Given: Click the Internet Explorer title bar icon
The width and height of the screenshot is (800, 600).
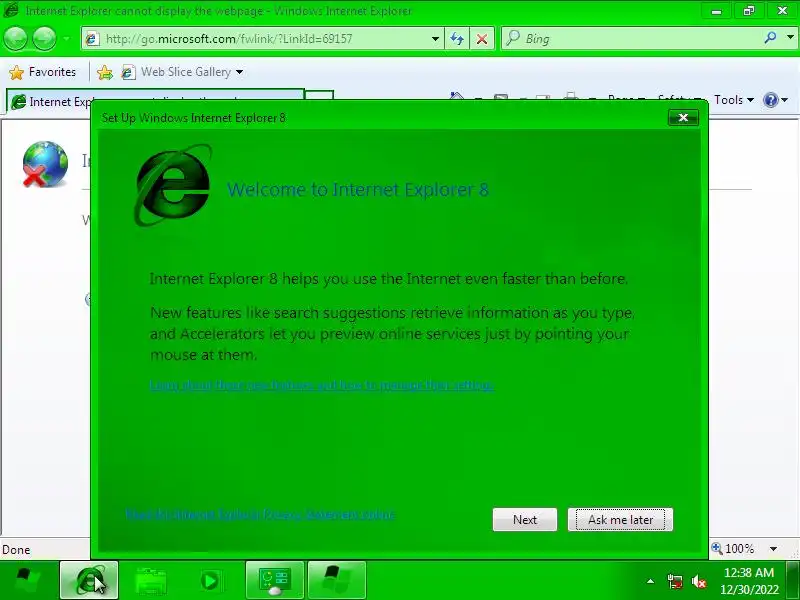Looking at the screenshot, I should pos(11,10).
